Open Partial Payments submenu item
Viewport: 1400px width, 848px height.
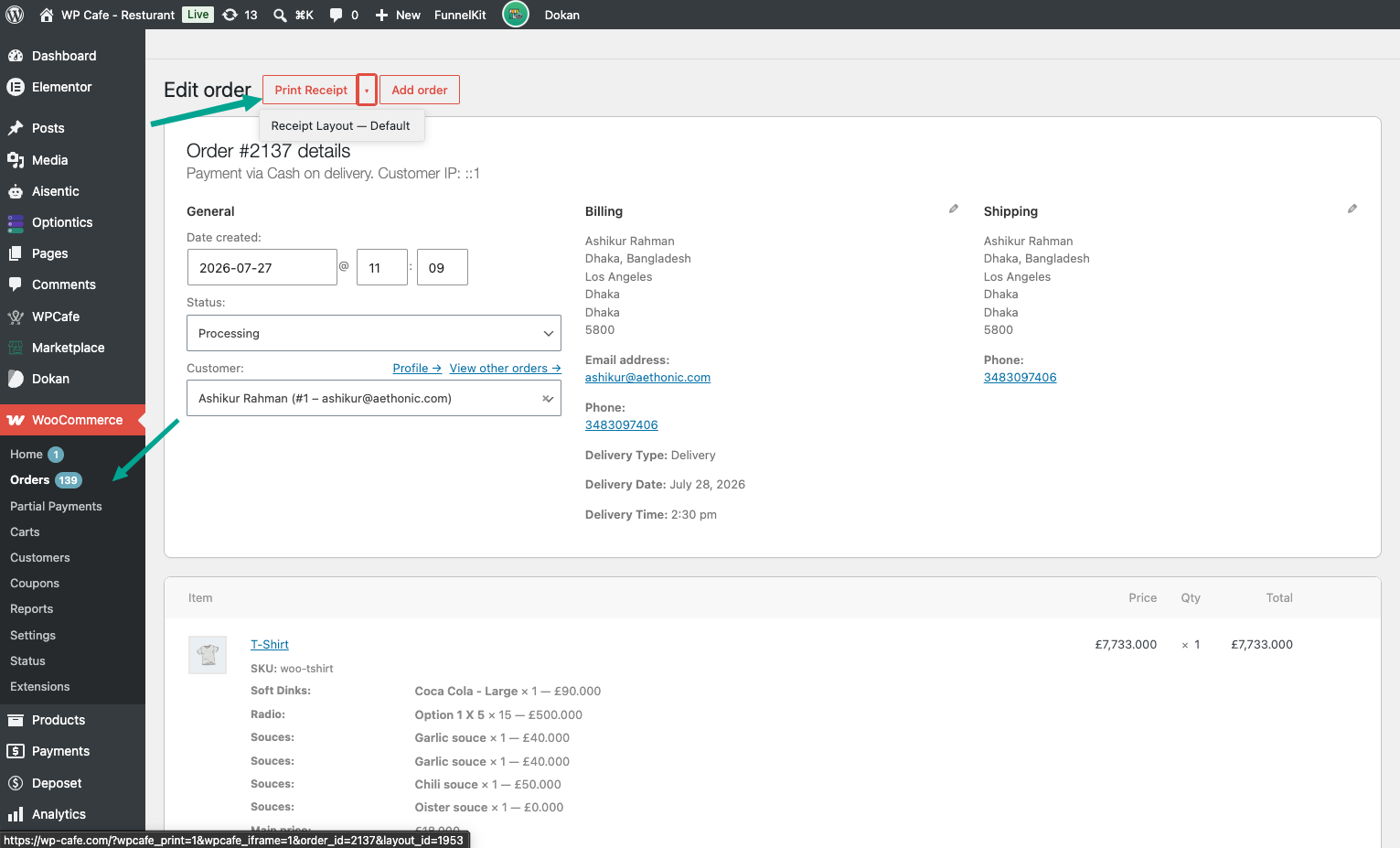(56, 506)
